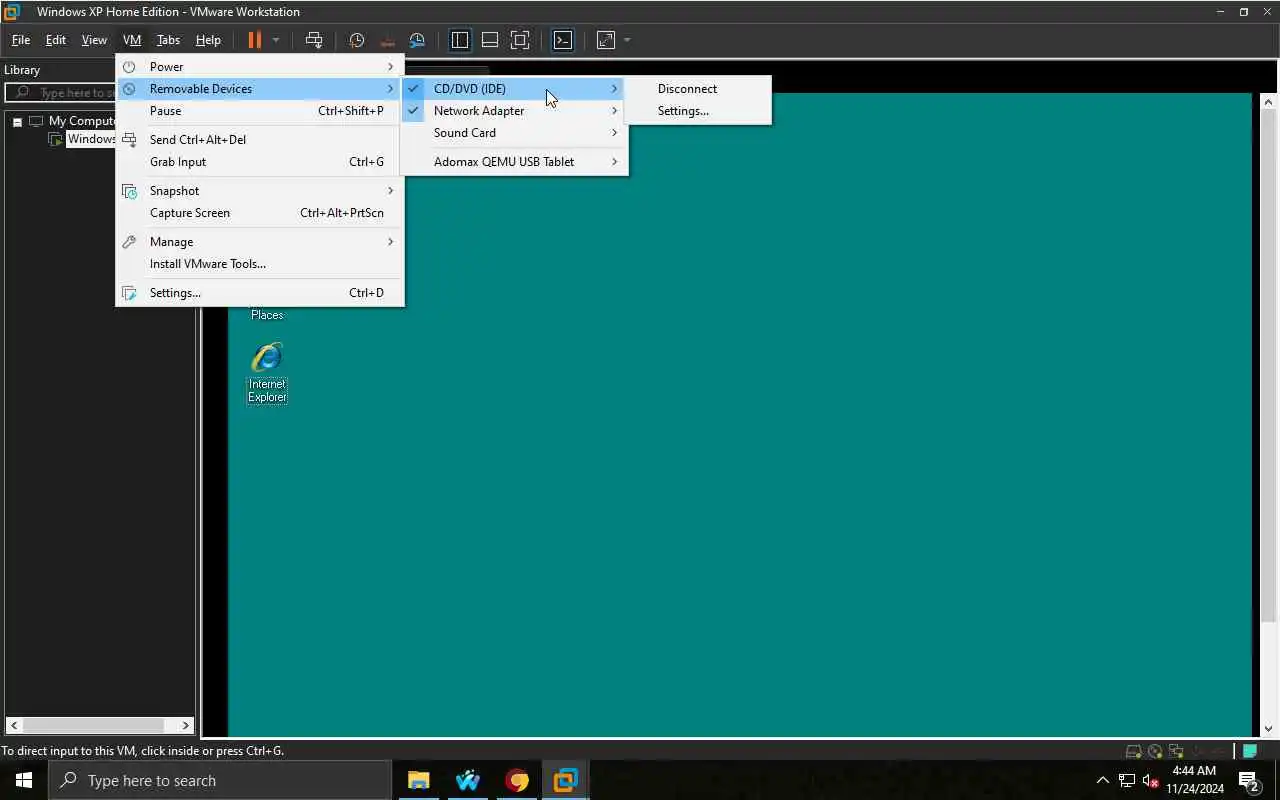Click the blue W taskbar app icon

click(467, 780)
